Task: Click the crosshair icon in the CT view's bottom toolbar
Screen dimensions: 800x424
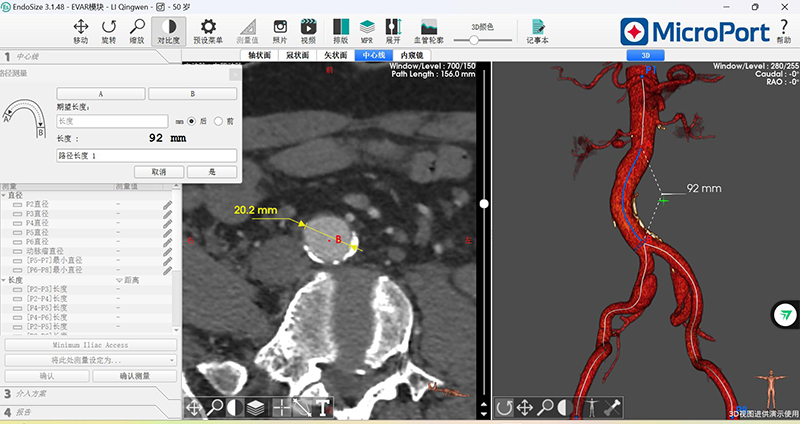Action: (282, 408)
